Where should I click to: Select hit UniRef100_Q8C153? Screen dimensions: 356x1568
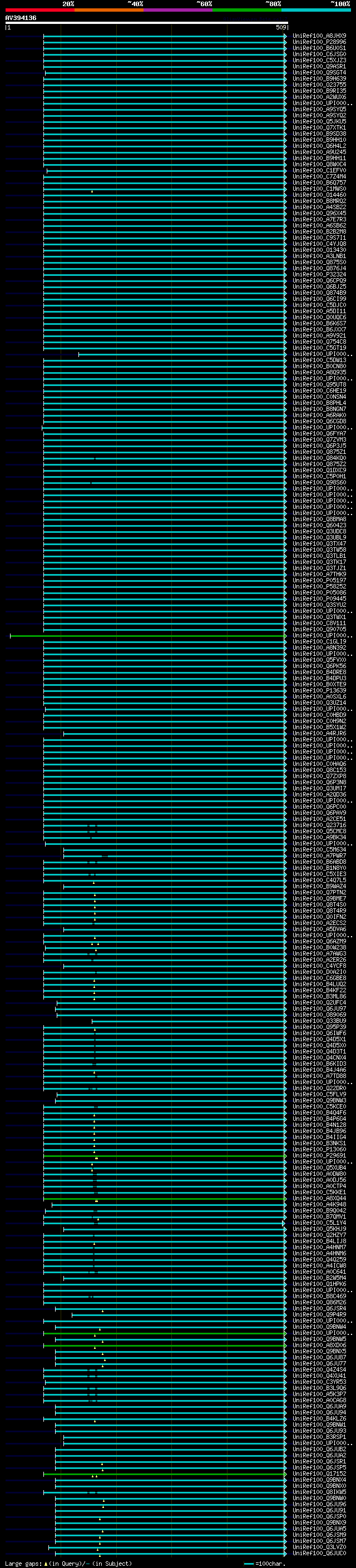tap(319, 770)
